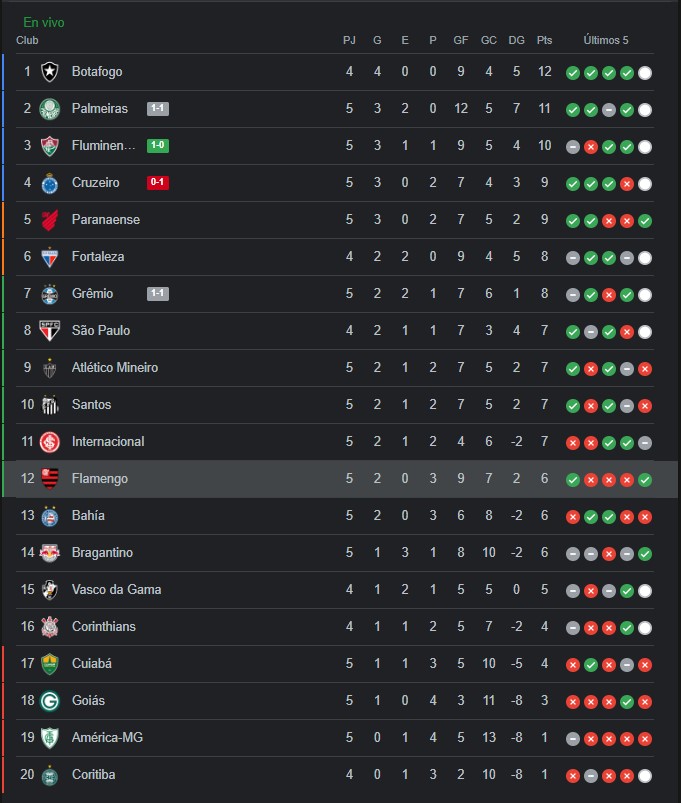Click Paranaense's most recent green win indicator
The image size is (681, 803).
point(645,221)
